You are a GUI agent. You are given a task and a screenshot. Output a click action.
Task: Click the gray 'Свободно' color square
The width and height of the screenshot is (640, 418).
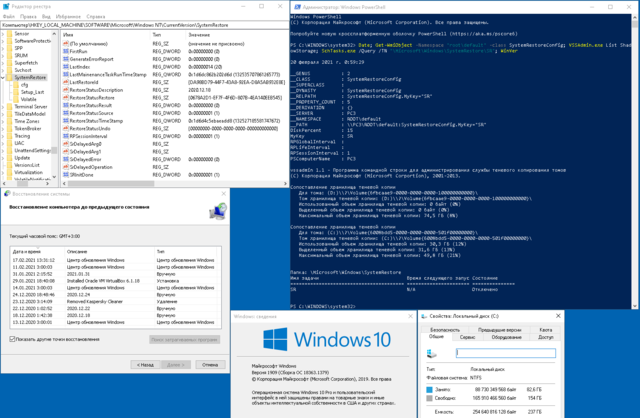coord(429,398)
